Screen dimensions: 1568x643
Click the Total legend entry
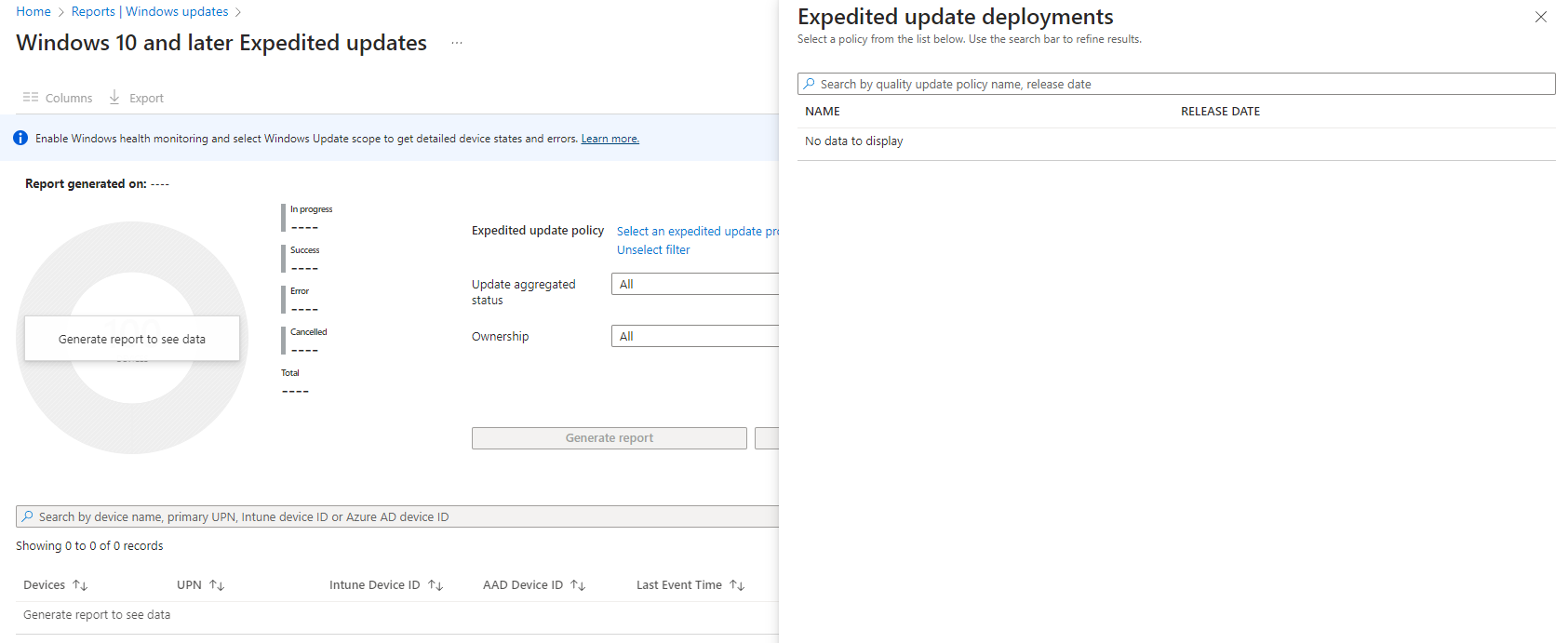295,382
